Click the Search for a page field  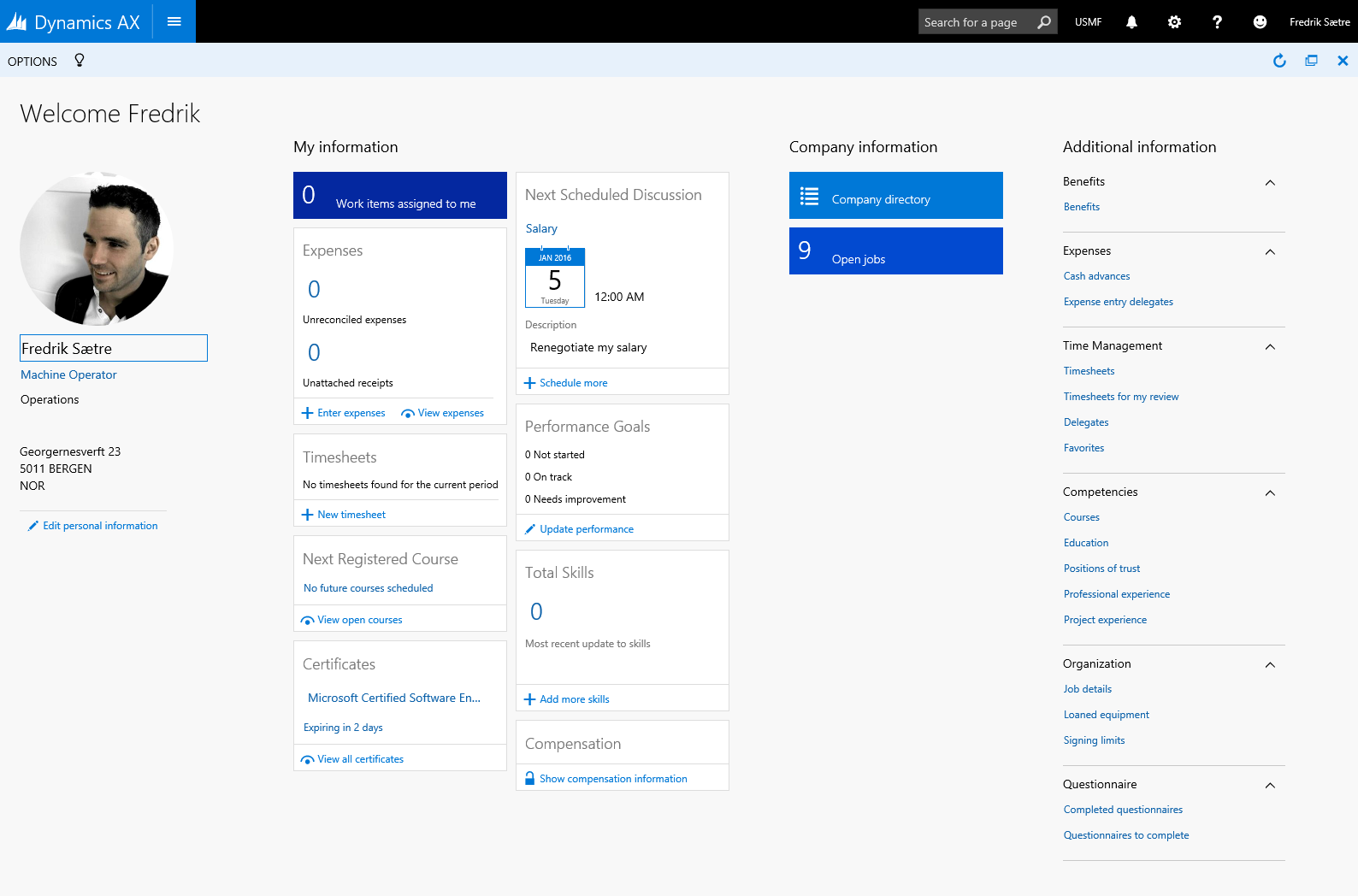pos(977,22)
